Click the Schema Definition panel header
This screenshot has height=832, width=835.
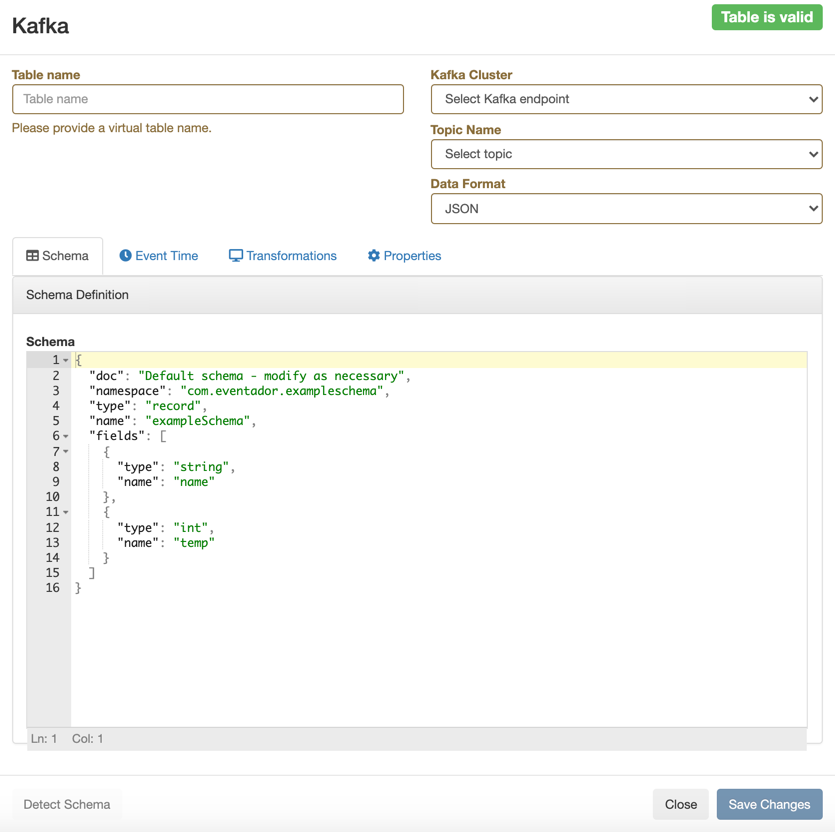(418, 295)
